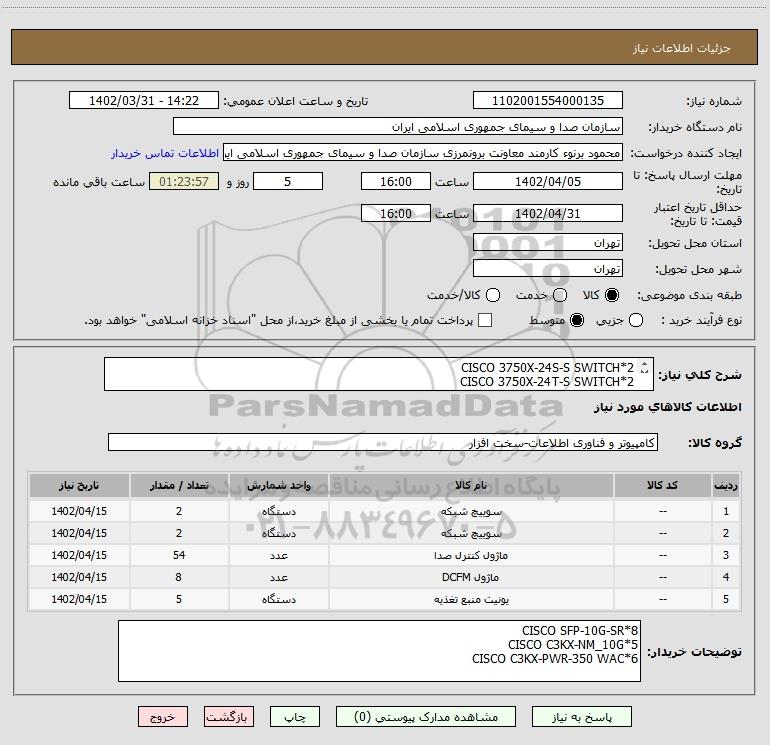Click the تعداد / مقدار column header

click(179, 486)
